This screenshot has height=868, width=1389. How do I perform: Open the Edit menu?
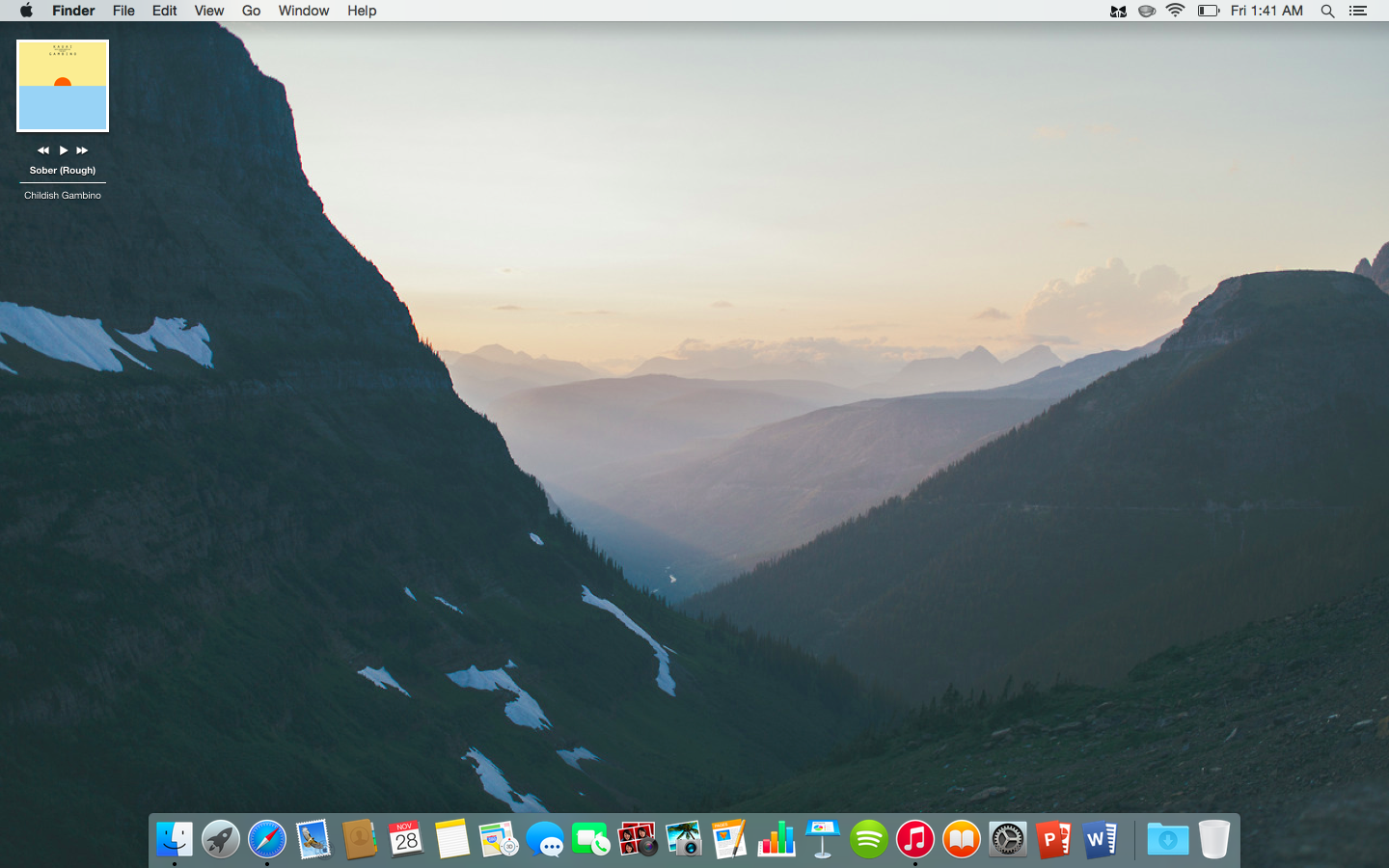165,11
